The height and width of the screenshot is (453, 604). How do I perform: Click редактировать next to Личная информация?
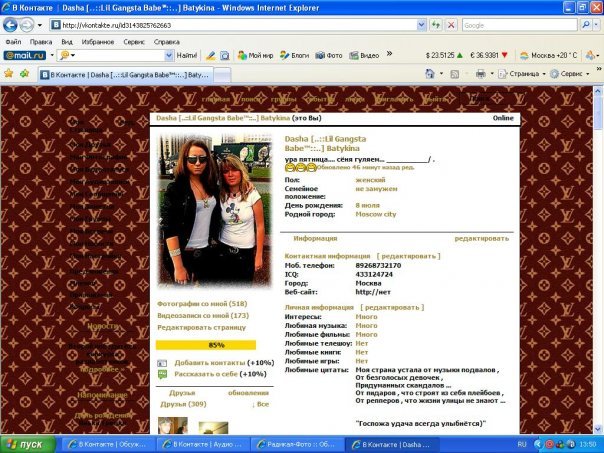click(392, 307)
